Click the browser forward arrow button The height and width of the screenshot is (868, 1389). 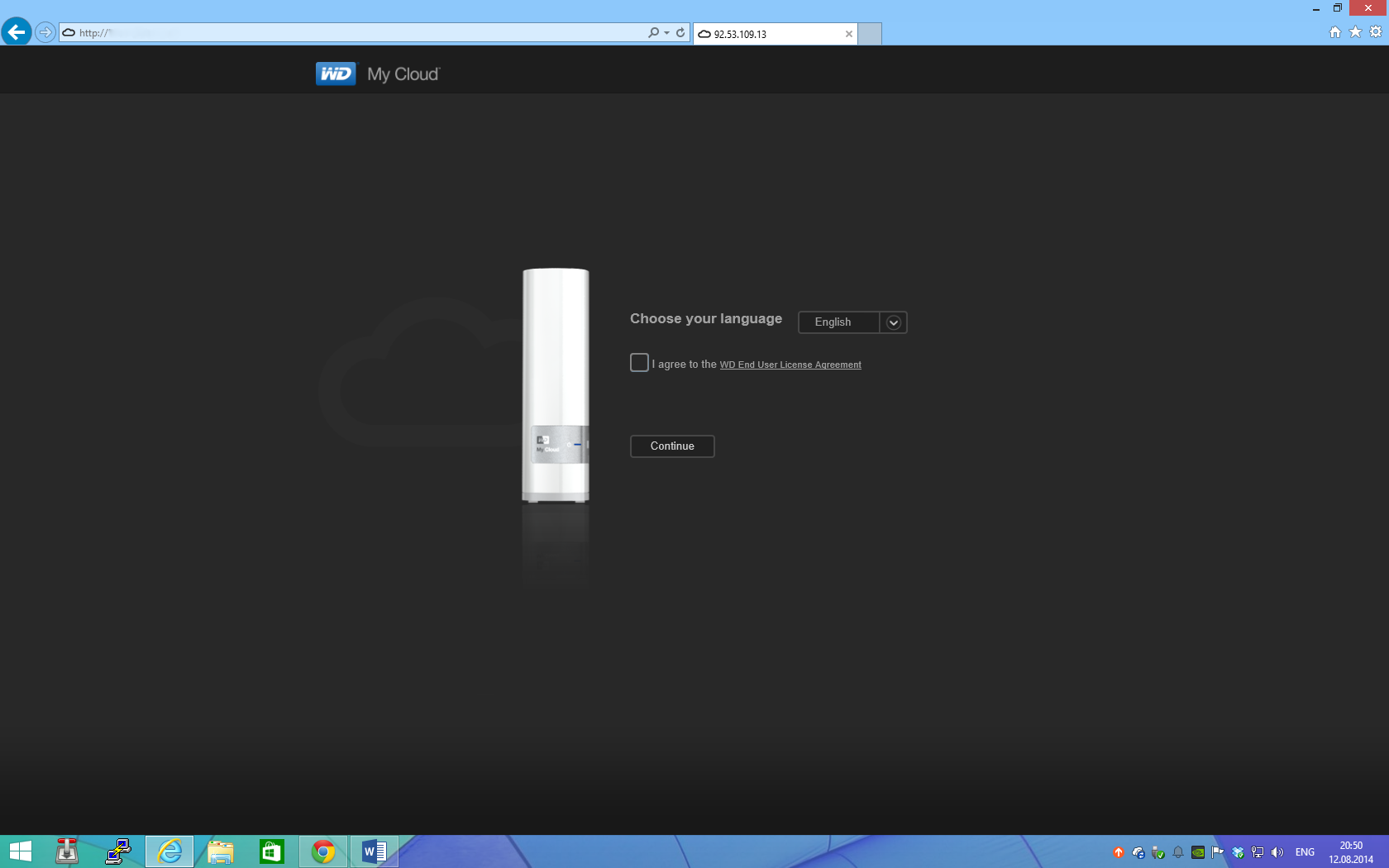click(45, 32)
